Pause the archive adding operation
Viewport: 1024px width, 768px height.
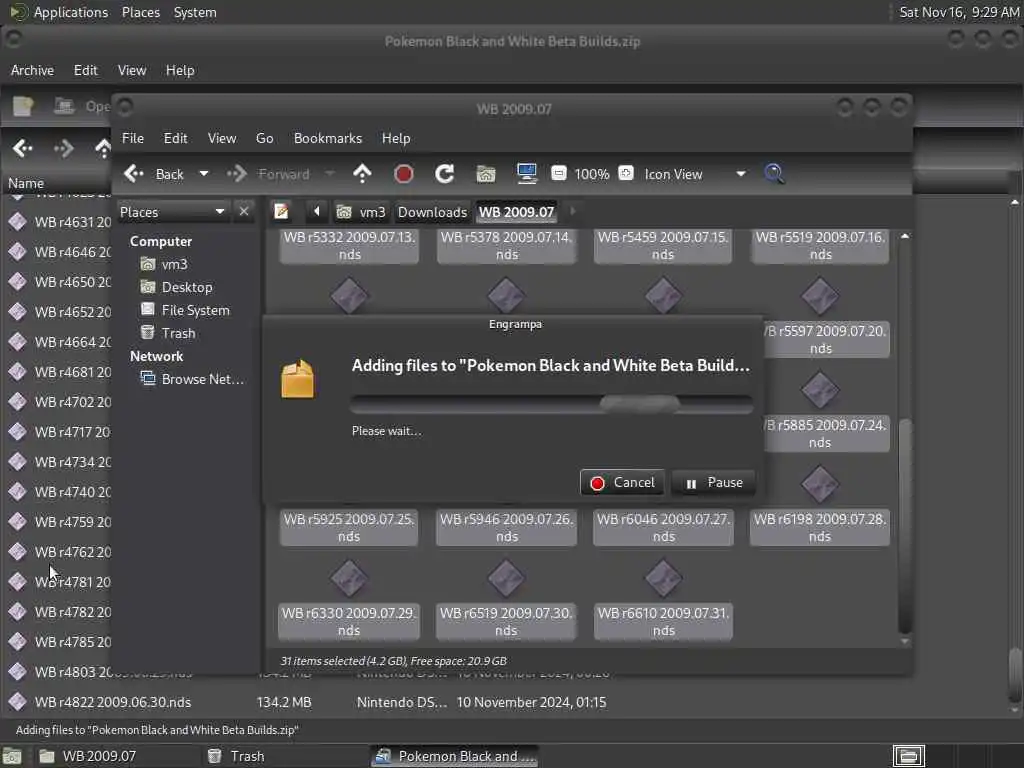[x=713, y=483]
